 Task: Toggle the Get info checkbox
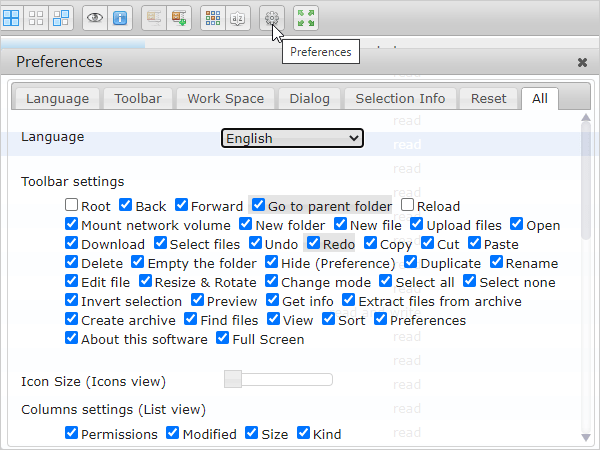[x=272, y=300]
